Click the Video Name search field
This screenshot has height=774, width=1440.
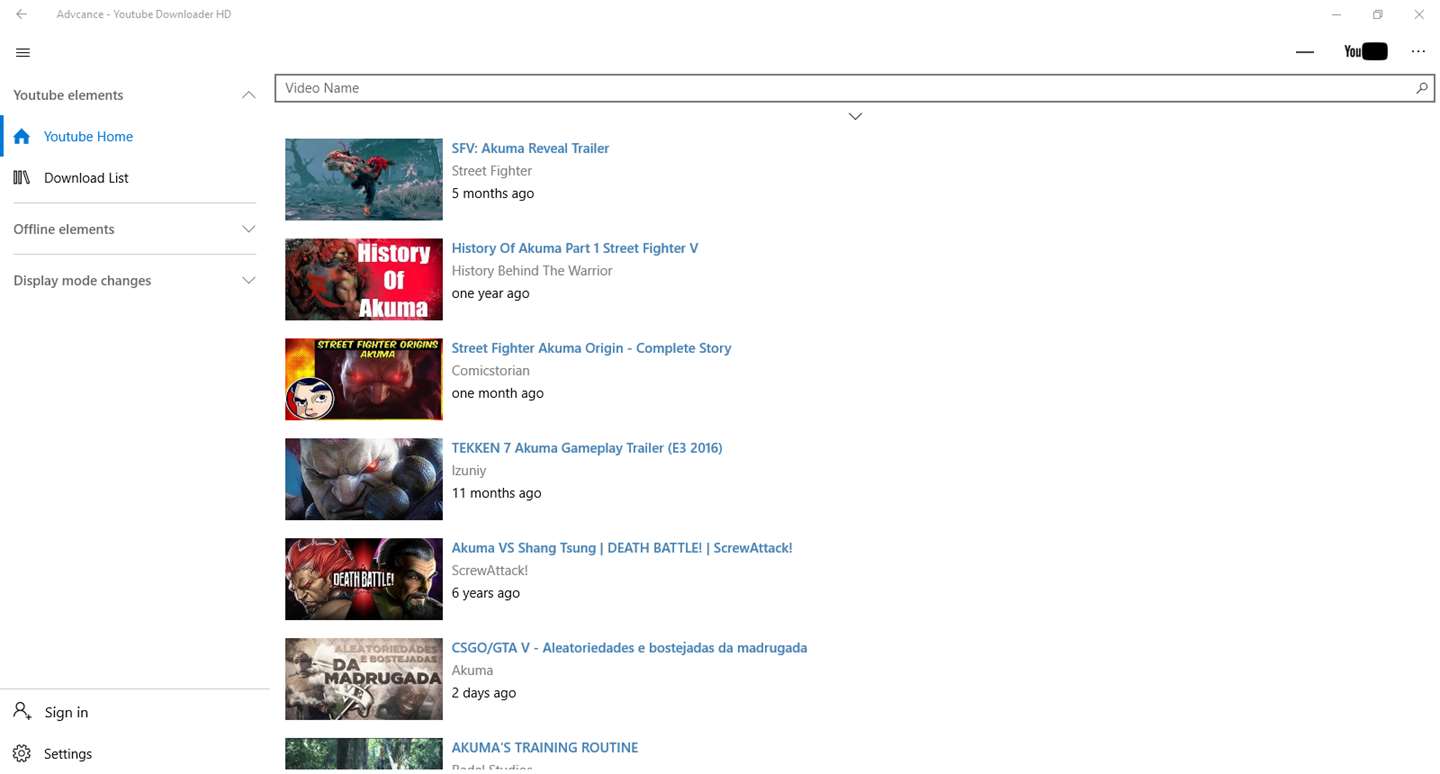855,88
